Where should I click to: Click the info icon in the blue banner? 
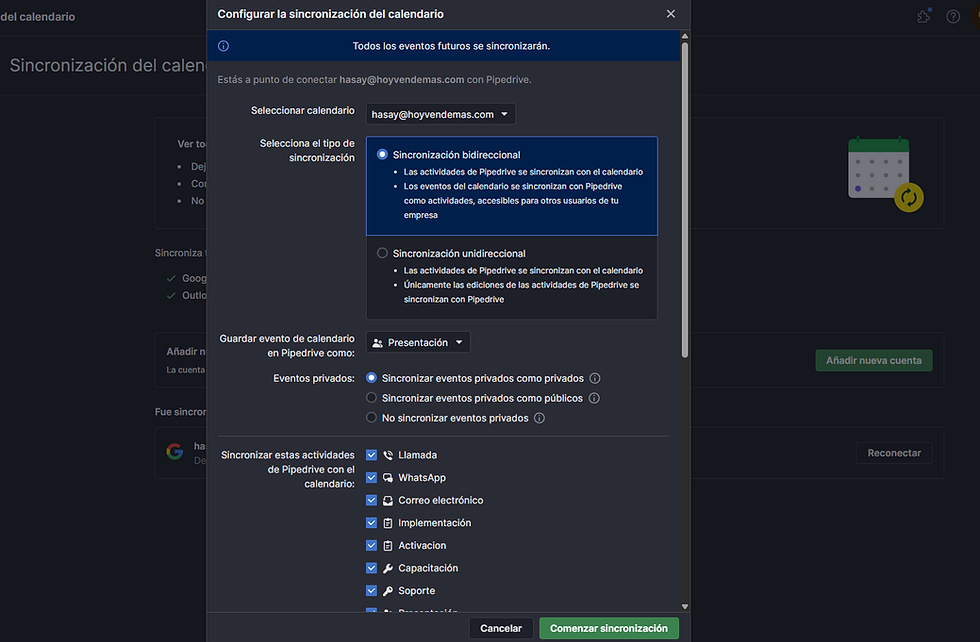click(x=223, y=46)
